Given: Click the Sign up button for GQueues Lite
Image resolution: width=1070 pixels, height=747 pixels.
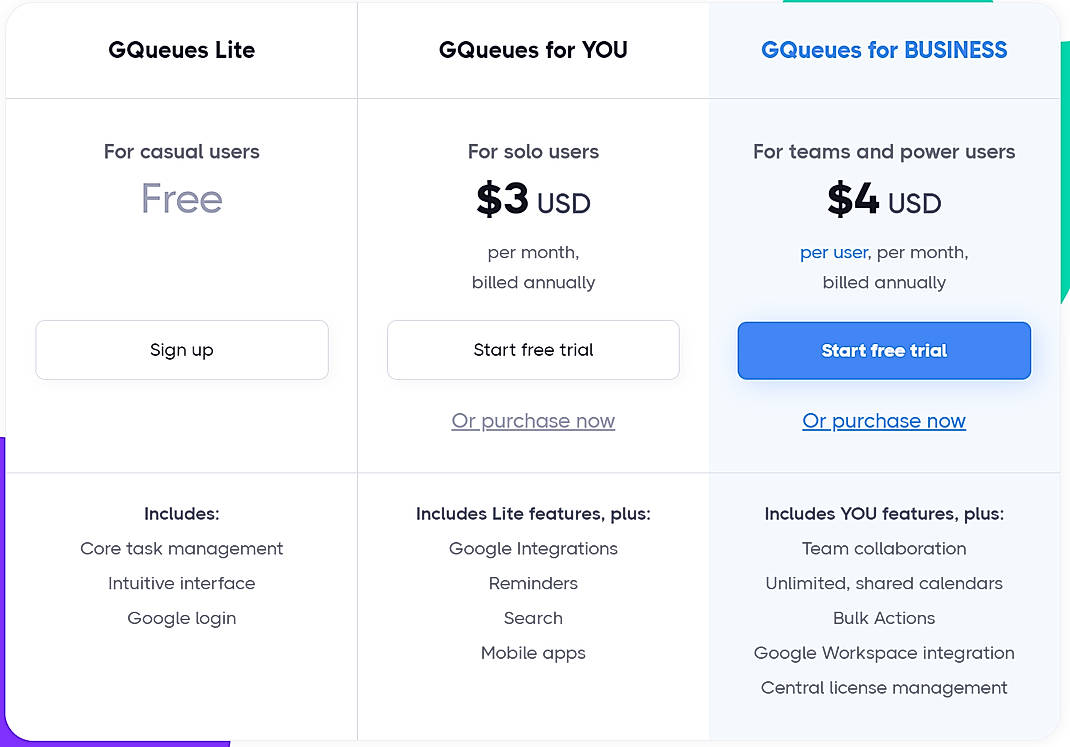Looking at the screenshot, I should pyautogui.click(x=181, y=350).
